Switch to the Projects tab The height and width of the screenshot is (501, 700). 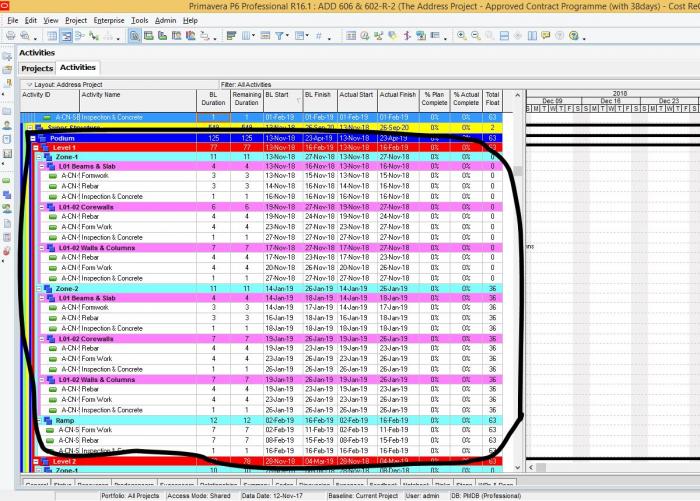click(x=37, y=68)
